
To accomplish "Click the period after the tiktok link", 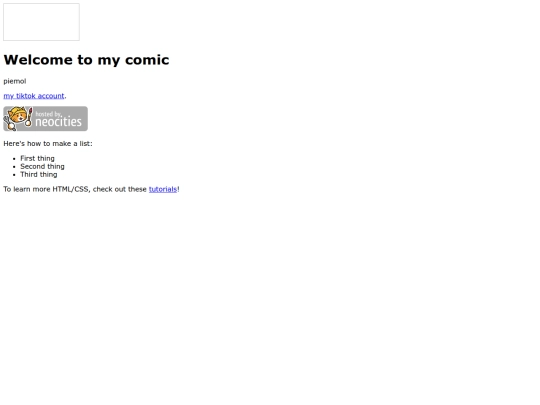I will point(65,96).
